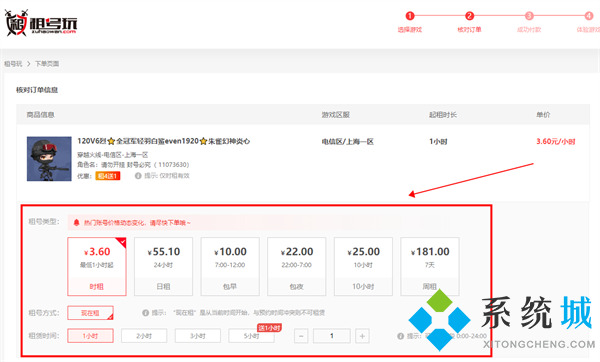Increase rental hours with plus button
This screenshot has height=362, width=600.
[x=362, y=336]
